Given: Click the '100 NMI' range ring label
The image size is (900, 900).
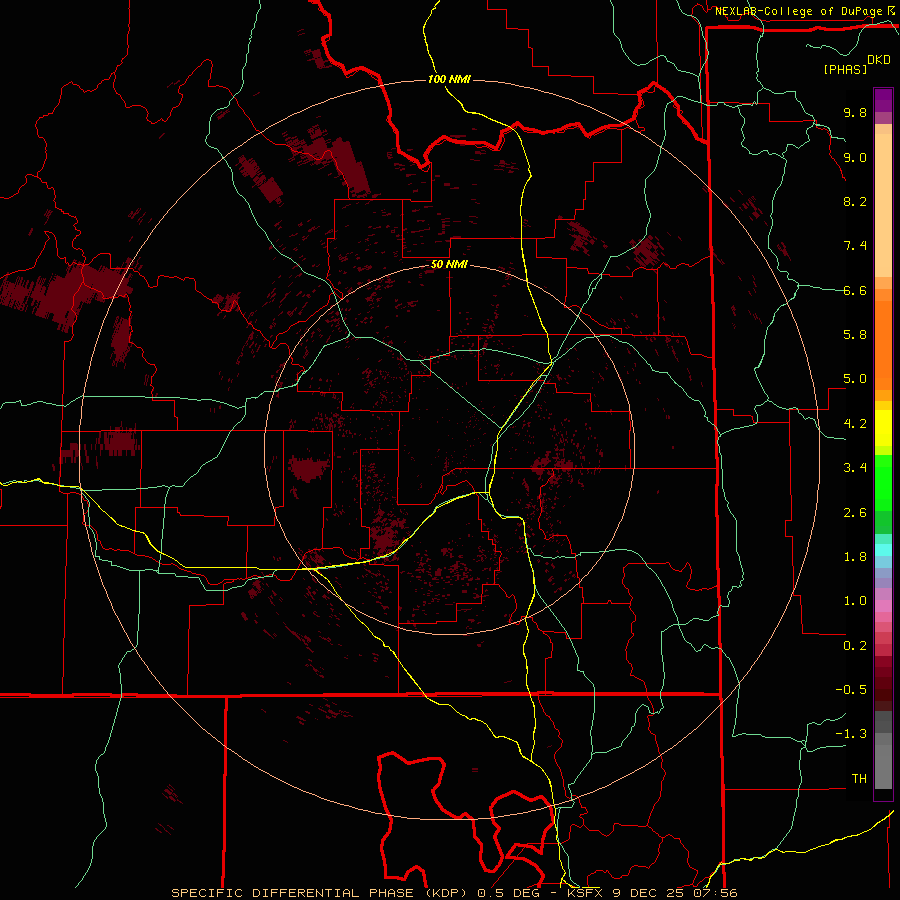Looking at the screenshot, I should pyautogui.click(x=449, y=79).
